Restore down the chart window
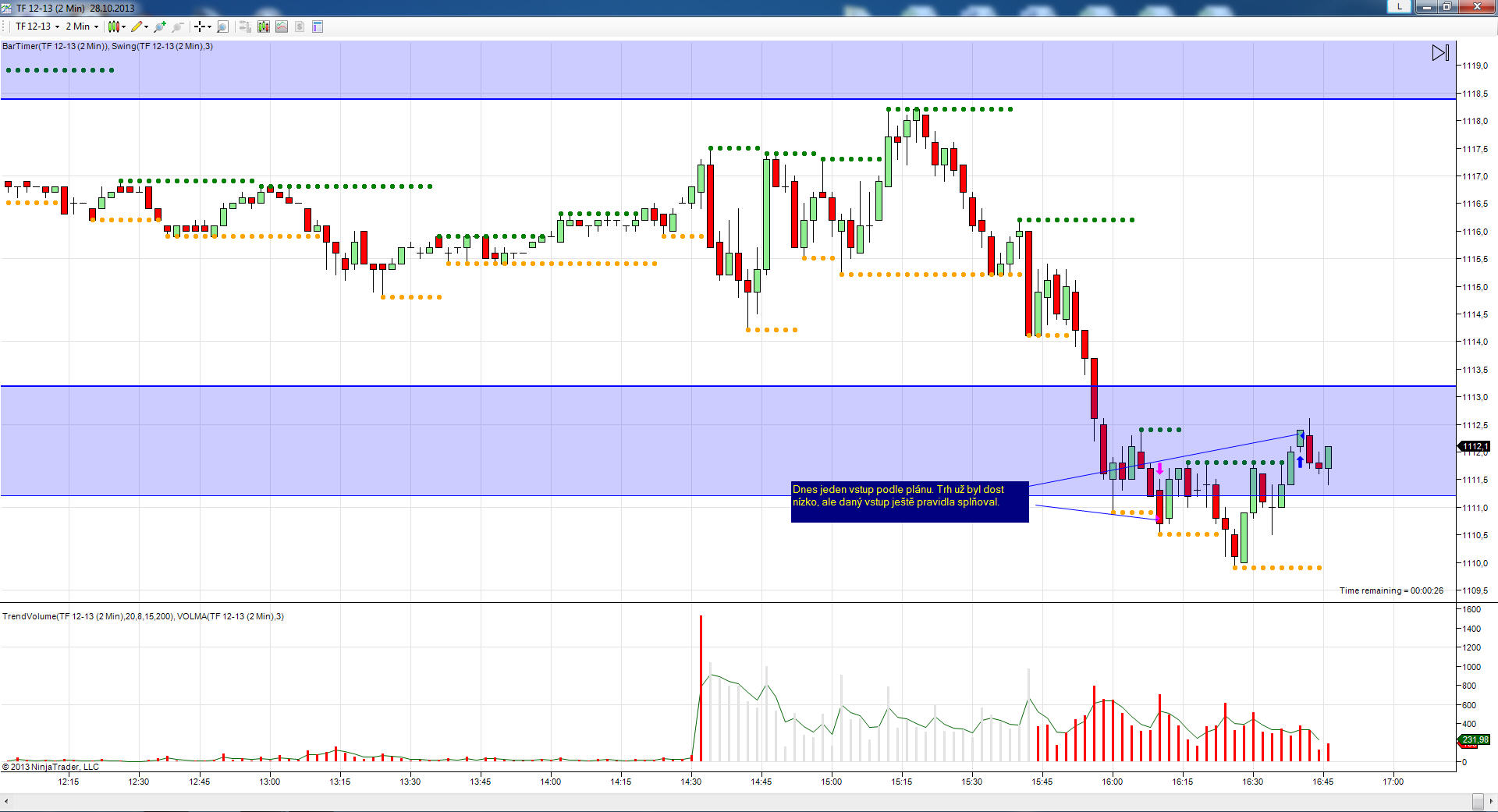The width and height of the screenshot is (1498, 812). click(1447, 7)
